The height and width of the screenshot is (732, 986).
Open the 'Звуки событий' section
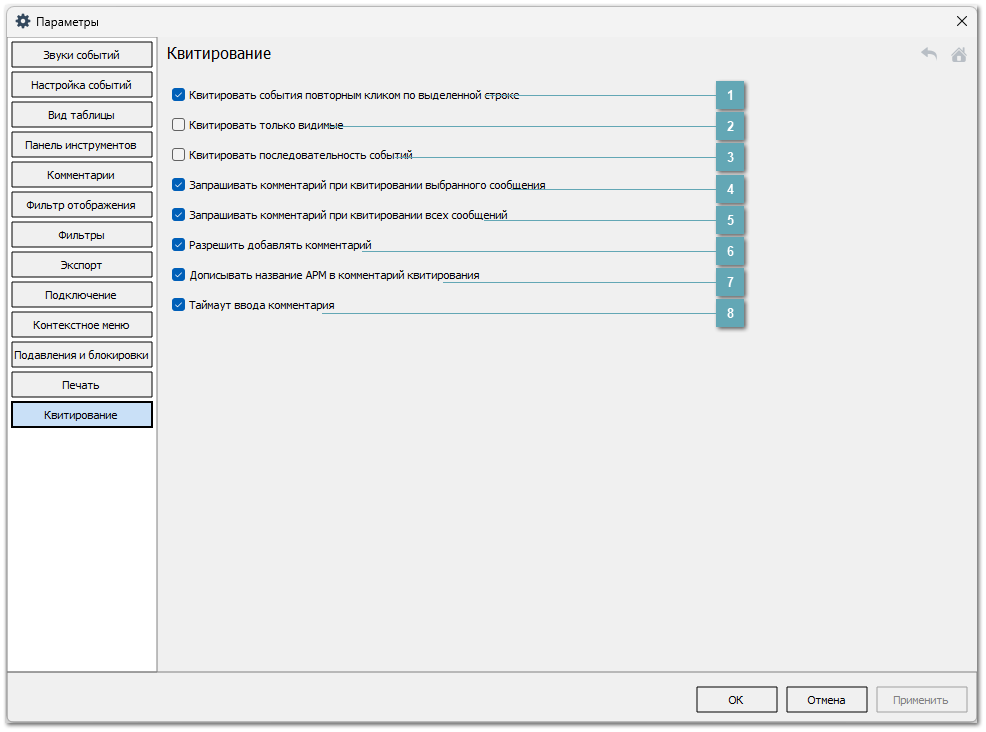(x=82, y=55)
